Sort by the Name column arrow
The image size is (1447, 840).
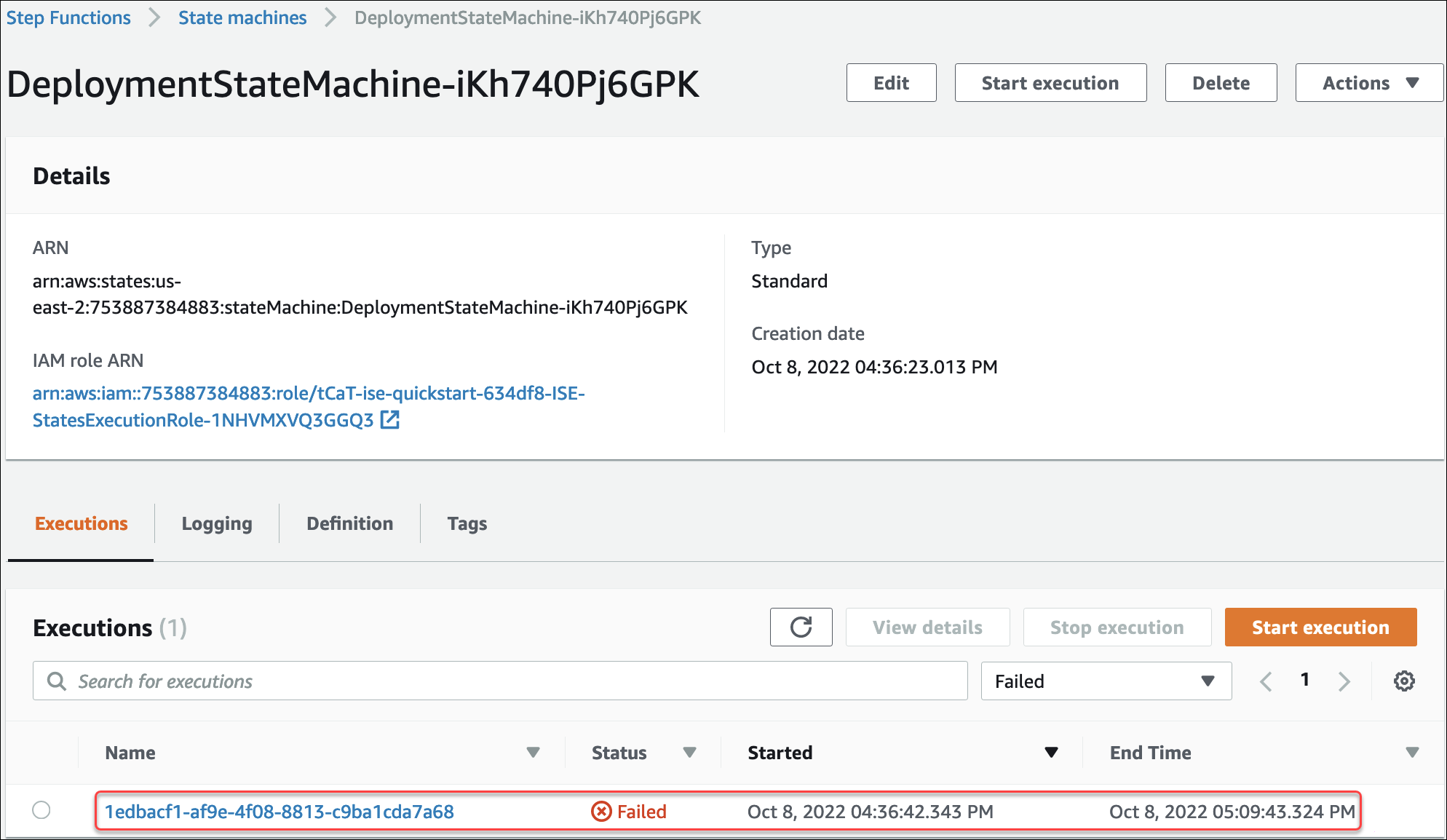click(x=533, y=752)
